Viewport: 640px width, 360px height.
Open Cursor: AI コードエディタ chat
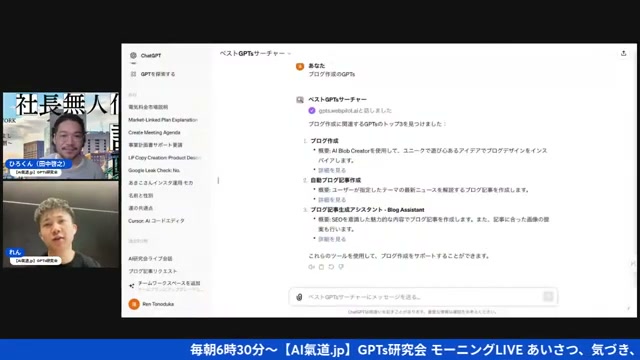pyautogui.click(x=156, y=221)
